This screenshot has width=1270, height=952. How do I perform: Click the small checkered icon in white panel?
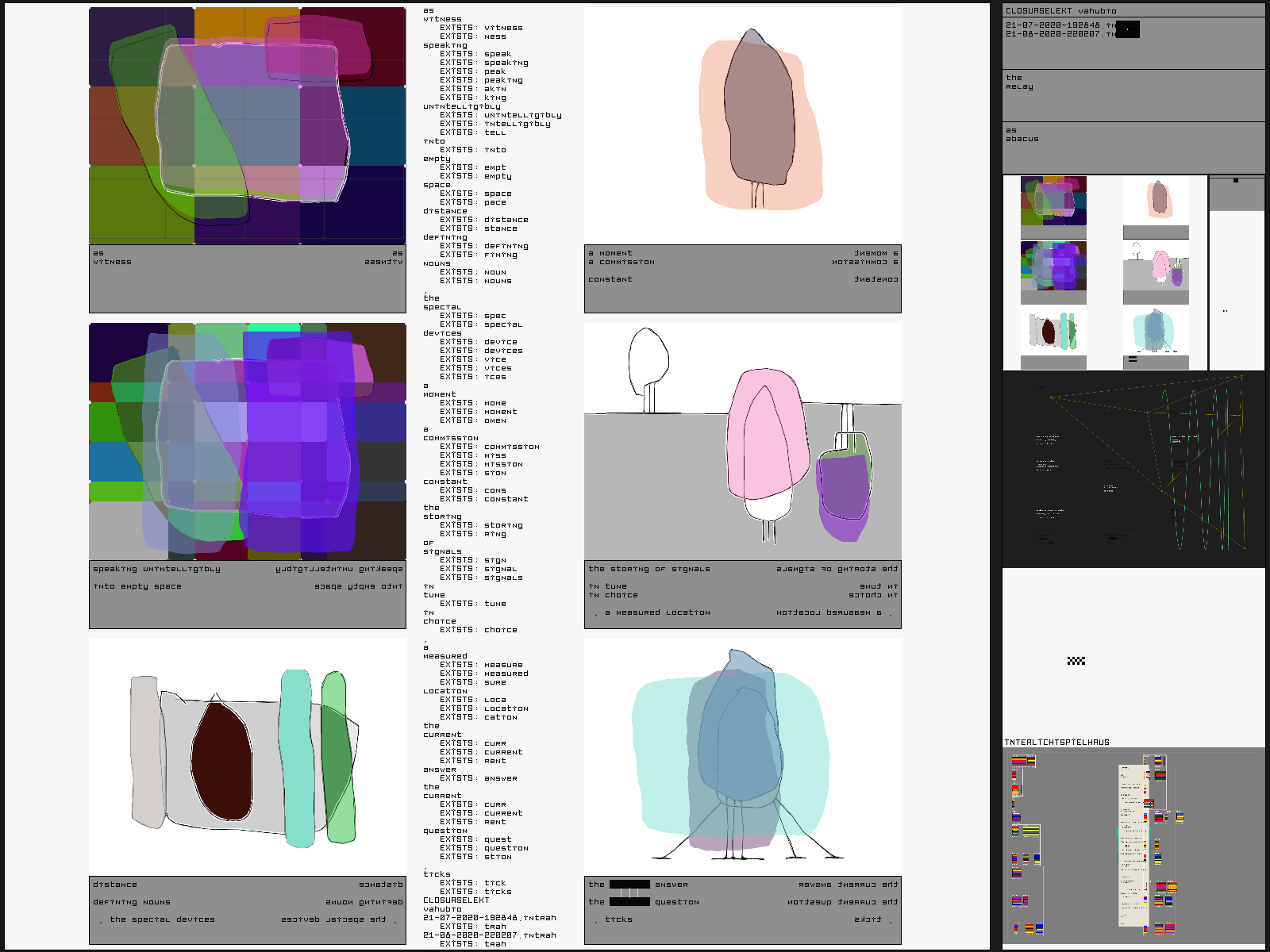1076,661
